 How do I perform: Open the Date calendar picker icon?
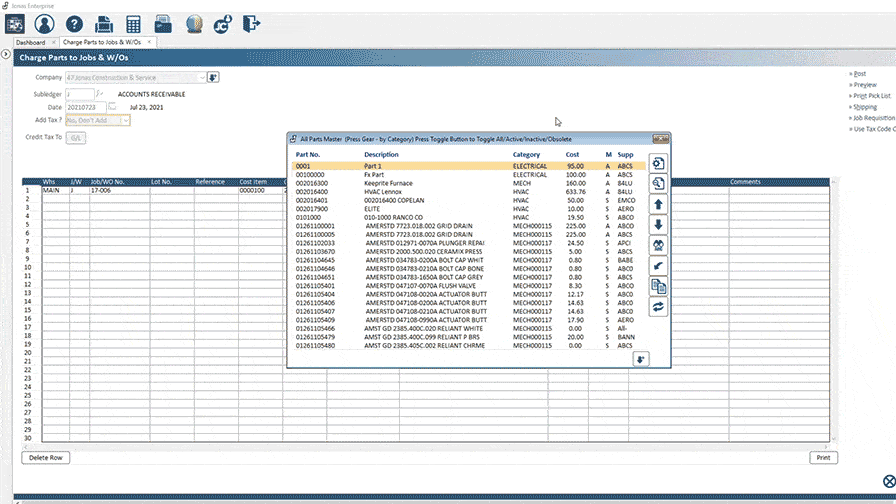pos(112,107)
